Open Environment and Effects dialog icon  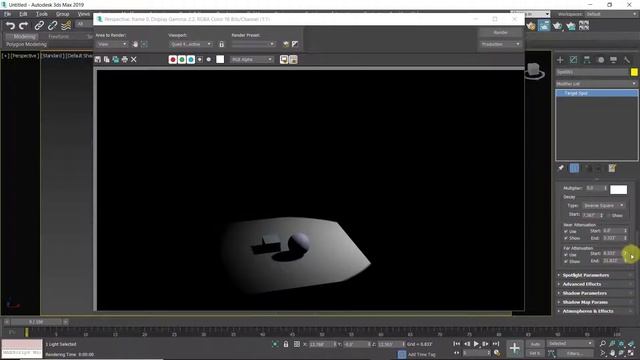pyautogui.click(x=295, y=44)
